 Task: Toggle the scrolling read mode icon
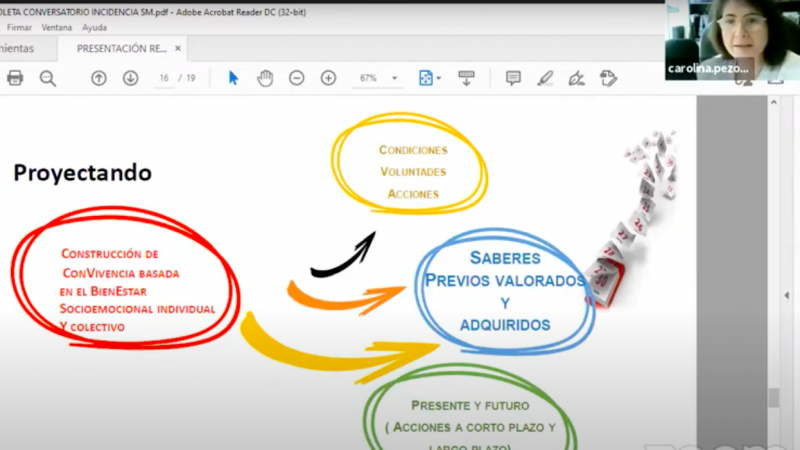(466, 78)
